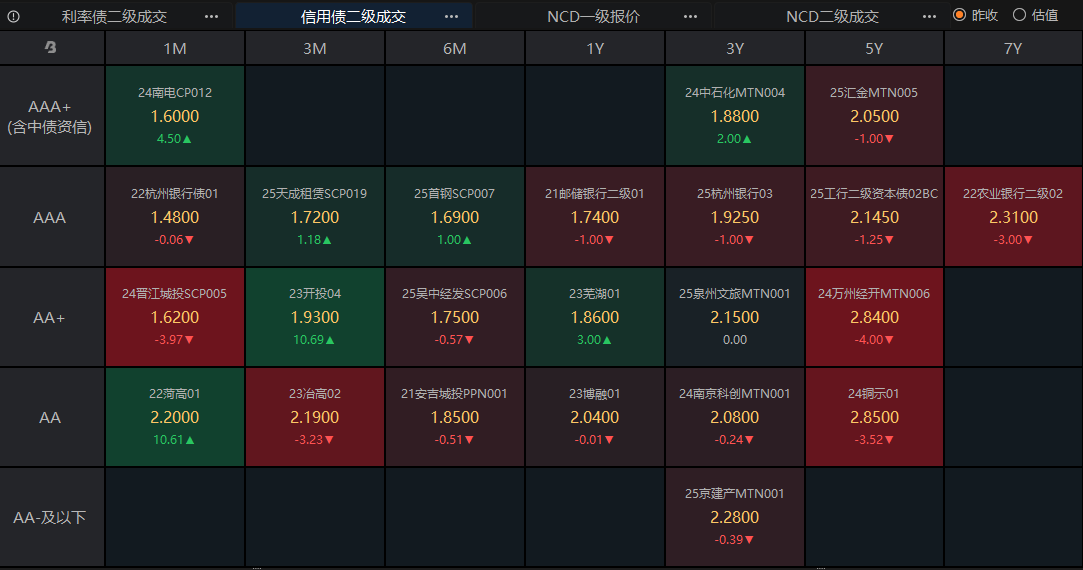Open the 24南电CP012 bond cell

tap(175, 116)
